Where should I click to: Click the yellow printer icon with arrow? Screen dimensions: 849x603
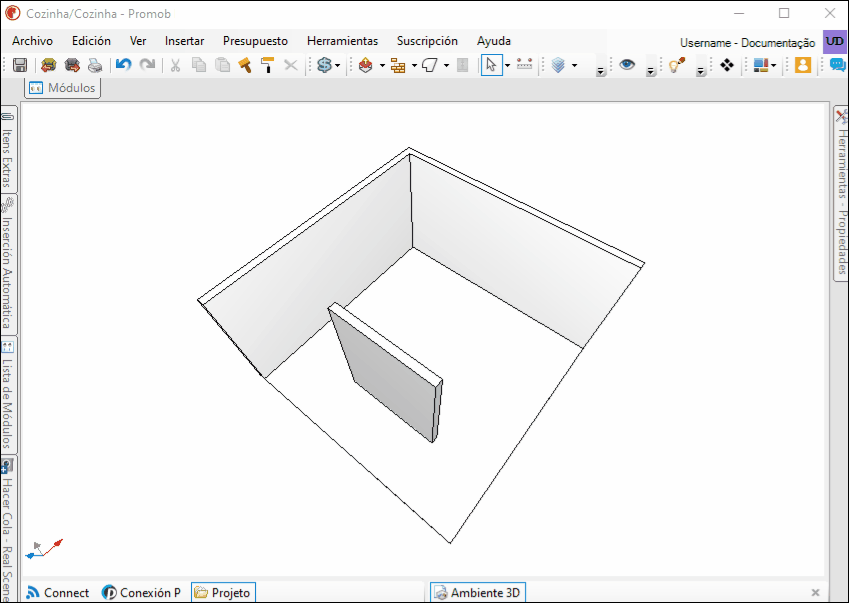click(49, 65)
